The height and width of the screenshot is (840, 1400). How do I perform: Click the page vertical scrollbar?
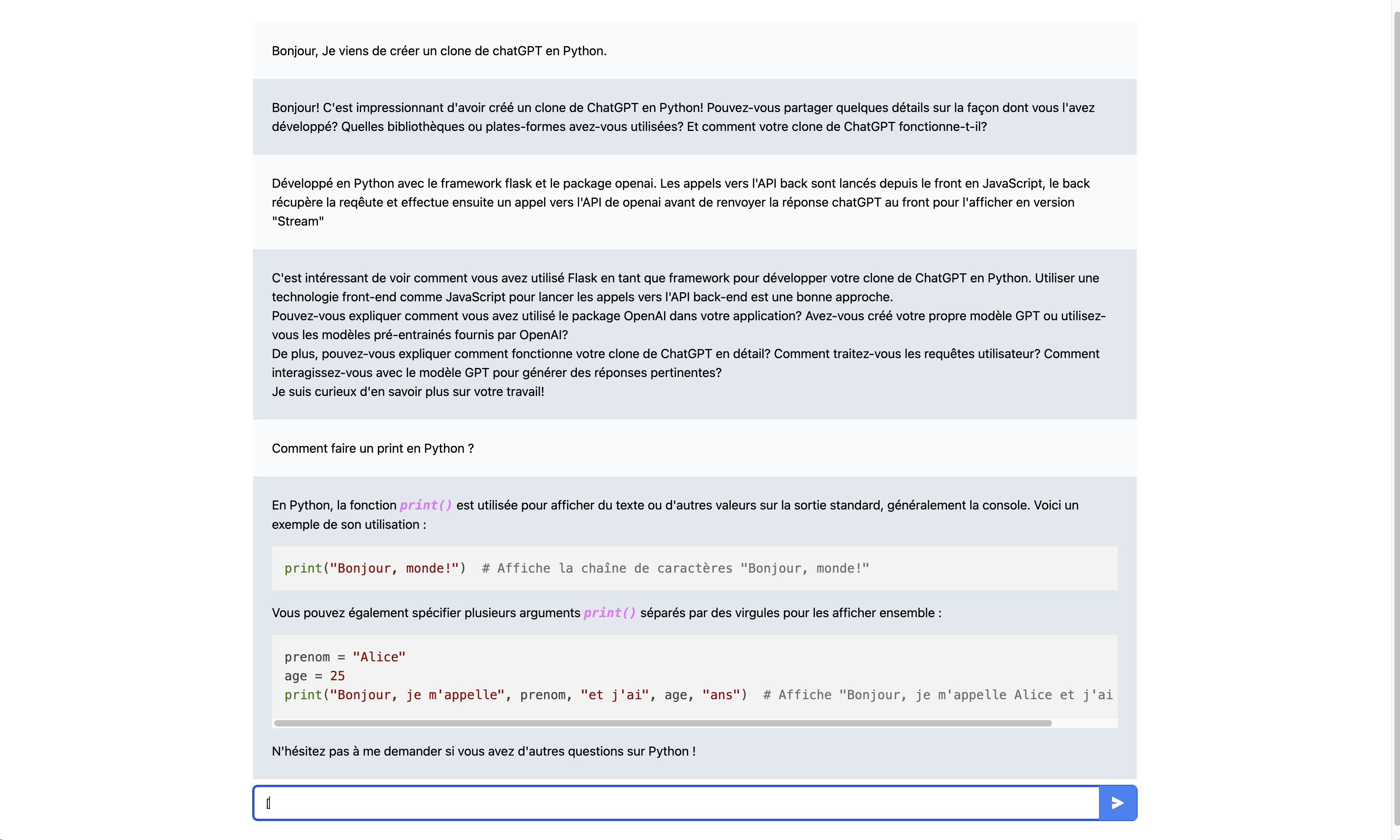point(1396,419)
